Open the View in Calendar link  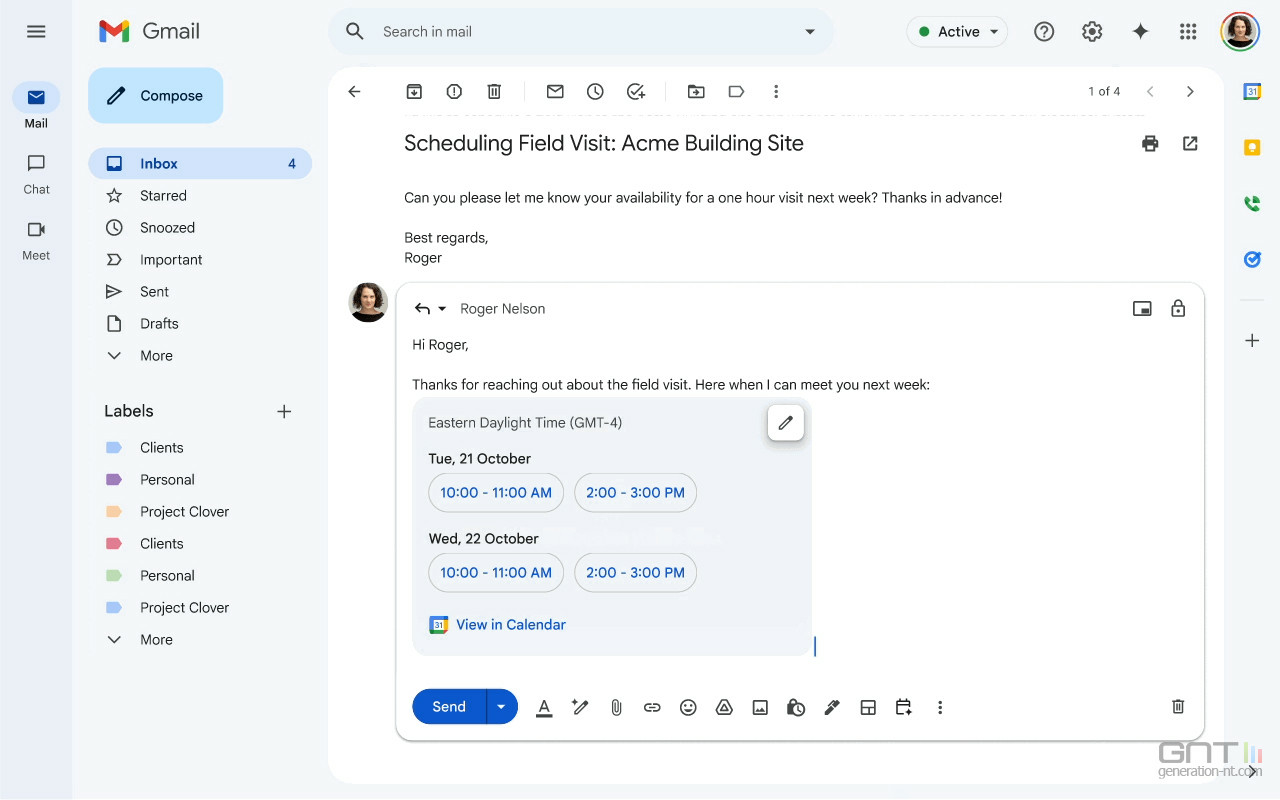click(x=510, y=624)
